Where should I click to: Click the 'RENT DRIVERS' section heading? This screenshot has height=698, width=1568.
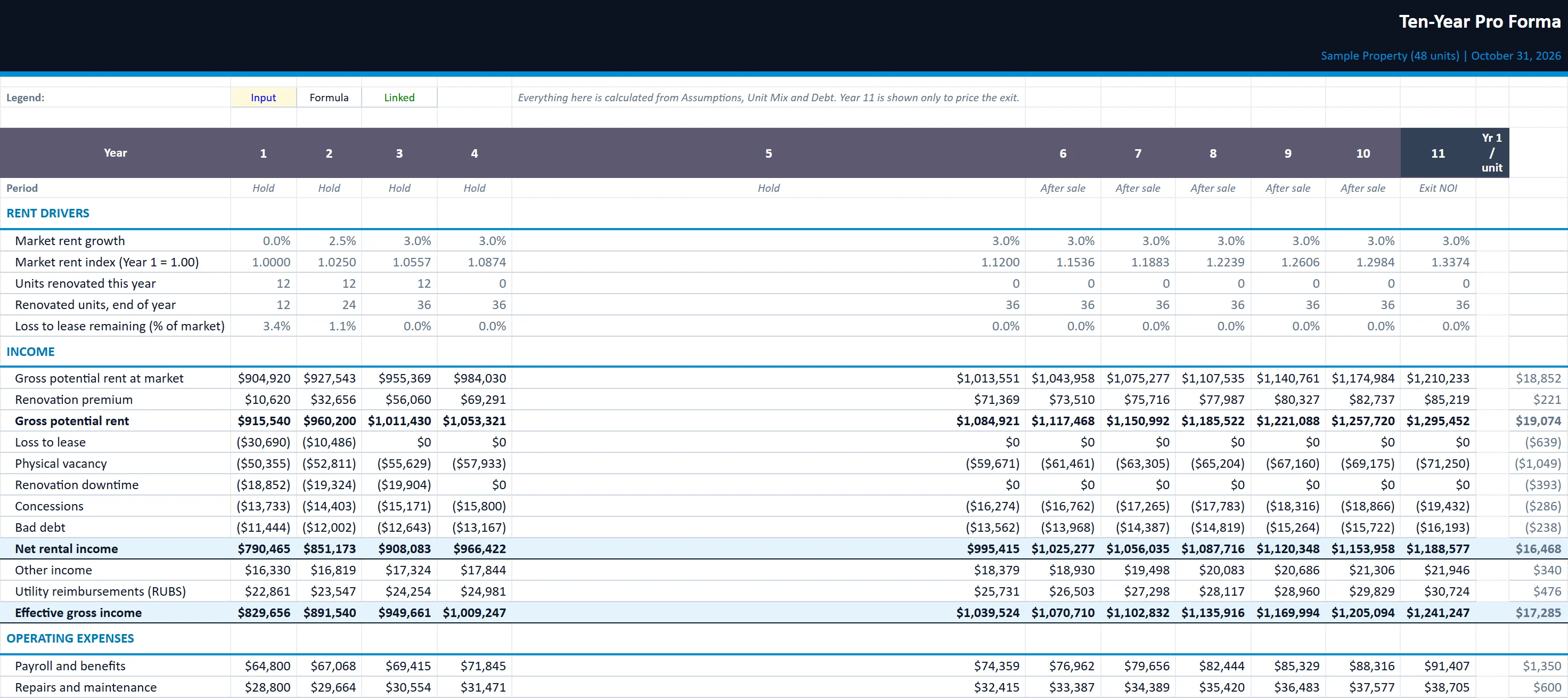click(47, 213)
